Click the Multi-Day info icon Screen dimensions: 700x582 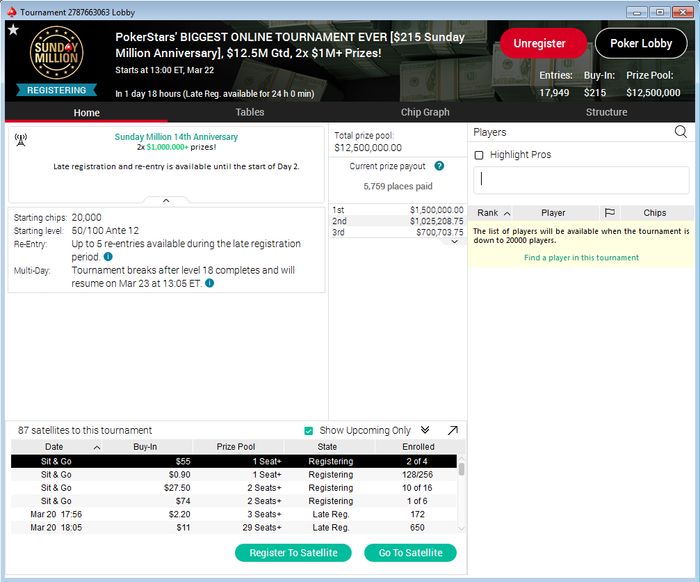tap(209, 283)
